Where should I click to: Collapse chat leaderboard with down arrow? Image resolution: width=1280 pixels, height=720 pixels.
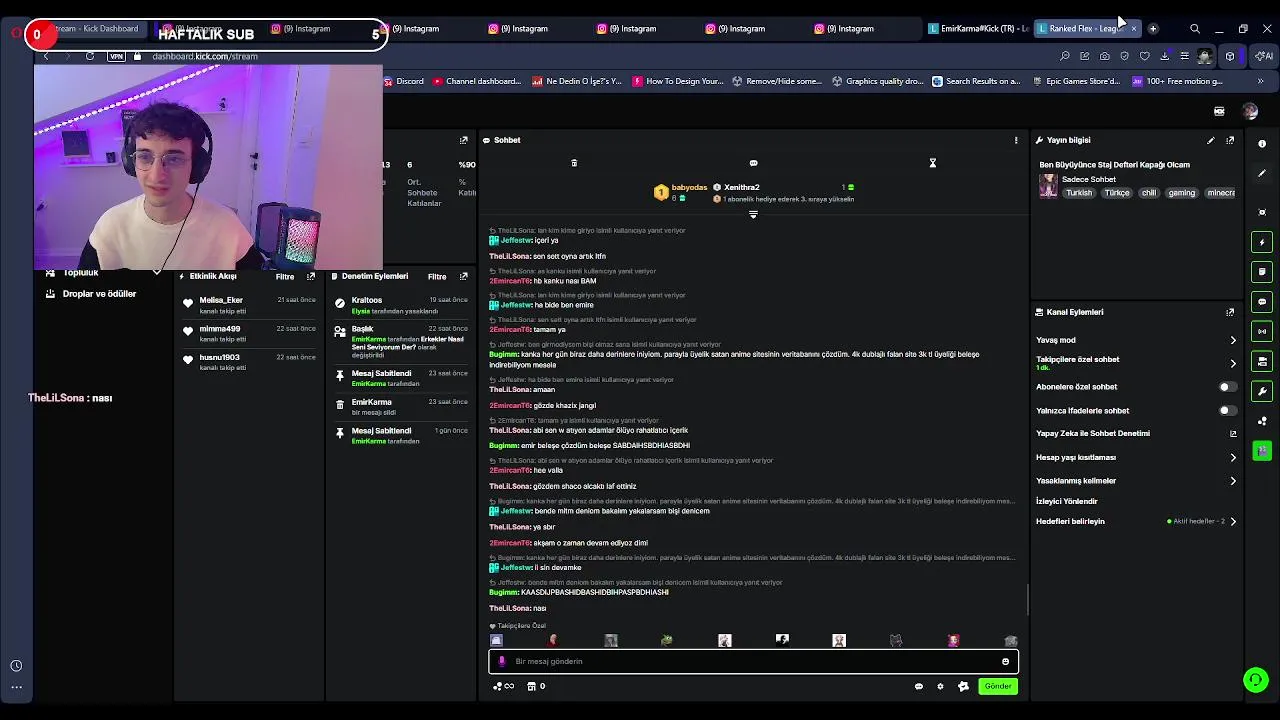click(753, 215)
